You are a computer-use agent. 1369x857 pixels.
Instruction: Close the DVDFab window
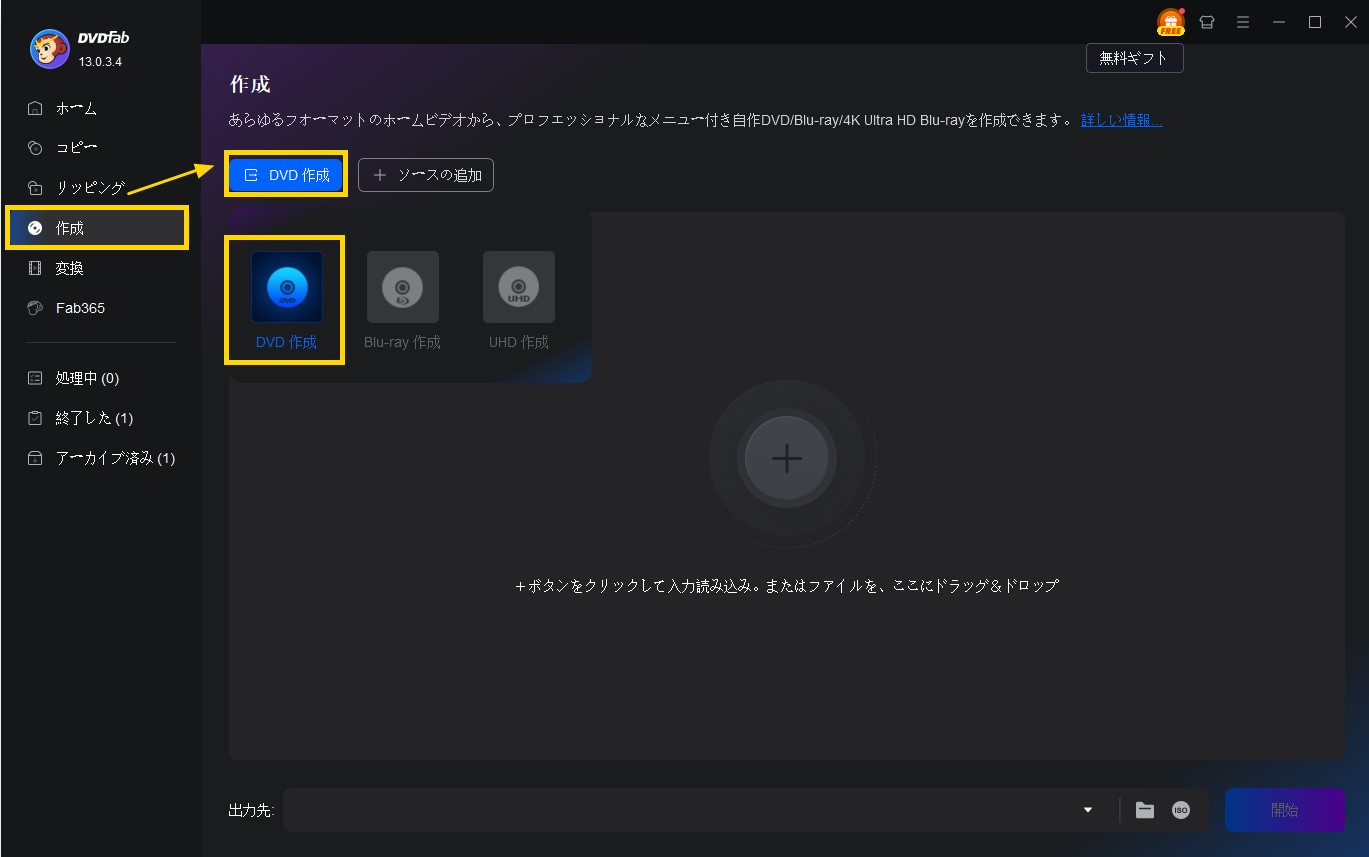click(1349, 22)
